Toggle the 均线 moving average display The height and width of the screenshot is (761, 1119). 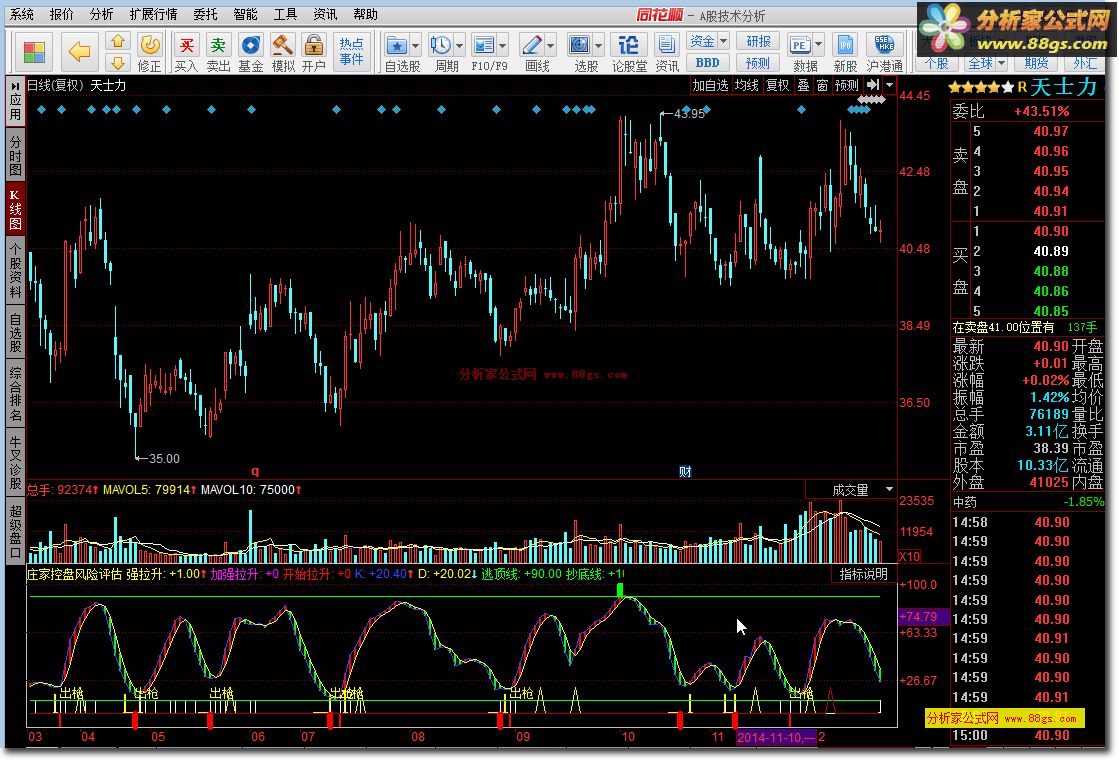(x=746, y=86)
